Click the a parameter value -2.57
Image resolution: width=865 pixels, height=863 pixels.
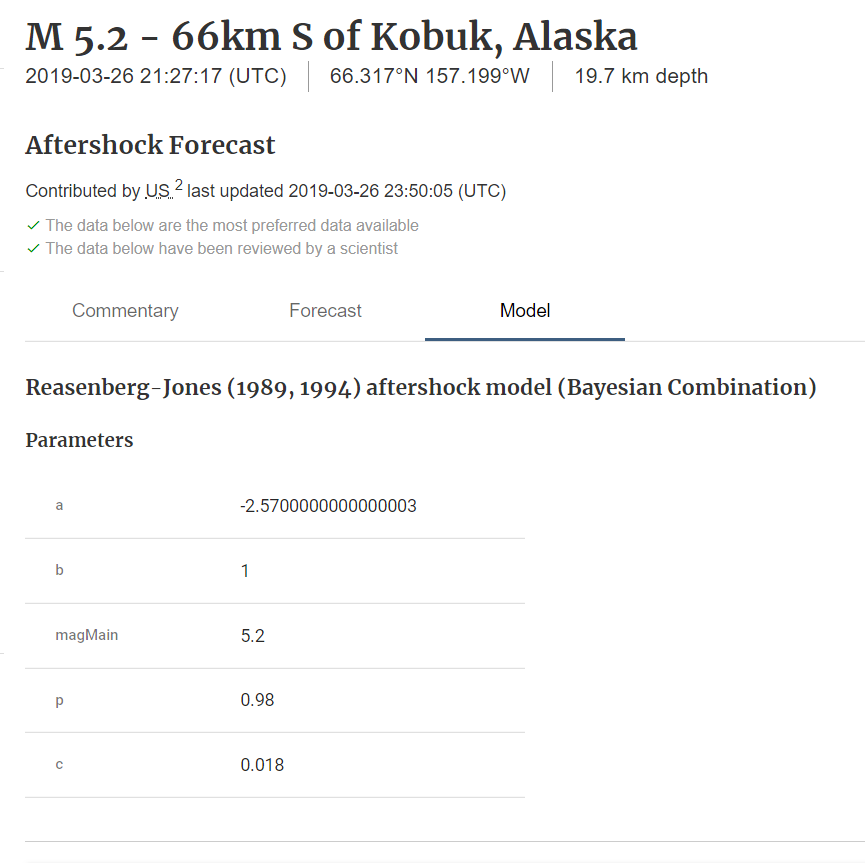coord(328,506)
